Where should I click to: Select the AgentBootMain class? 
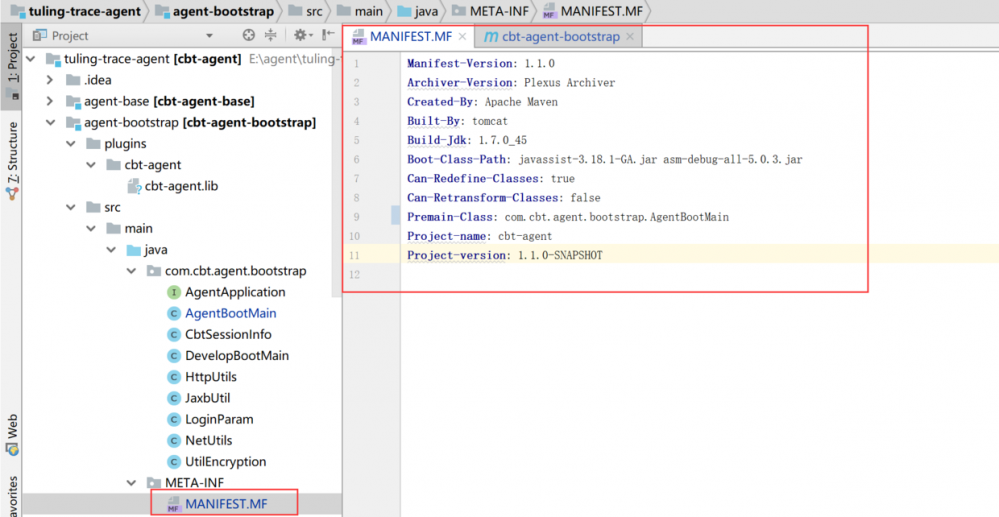coord(231,313)
